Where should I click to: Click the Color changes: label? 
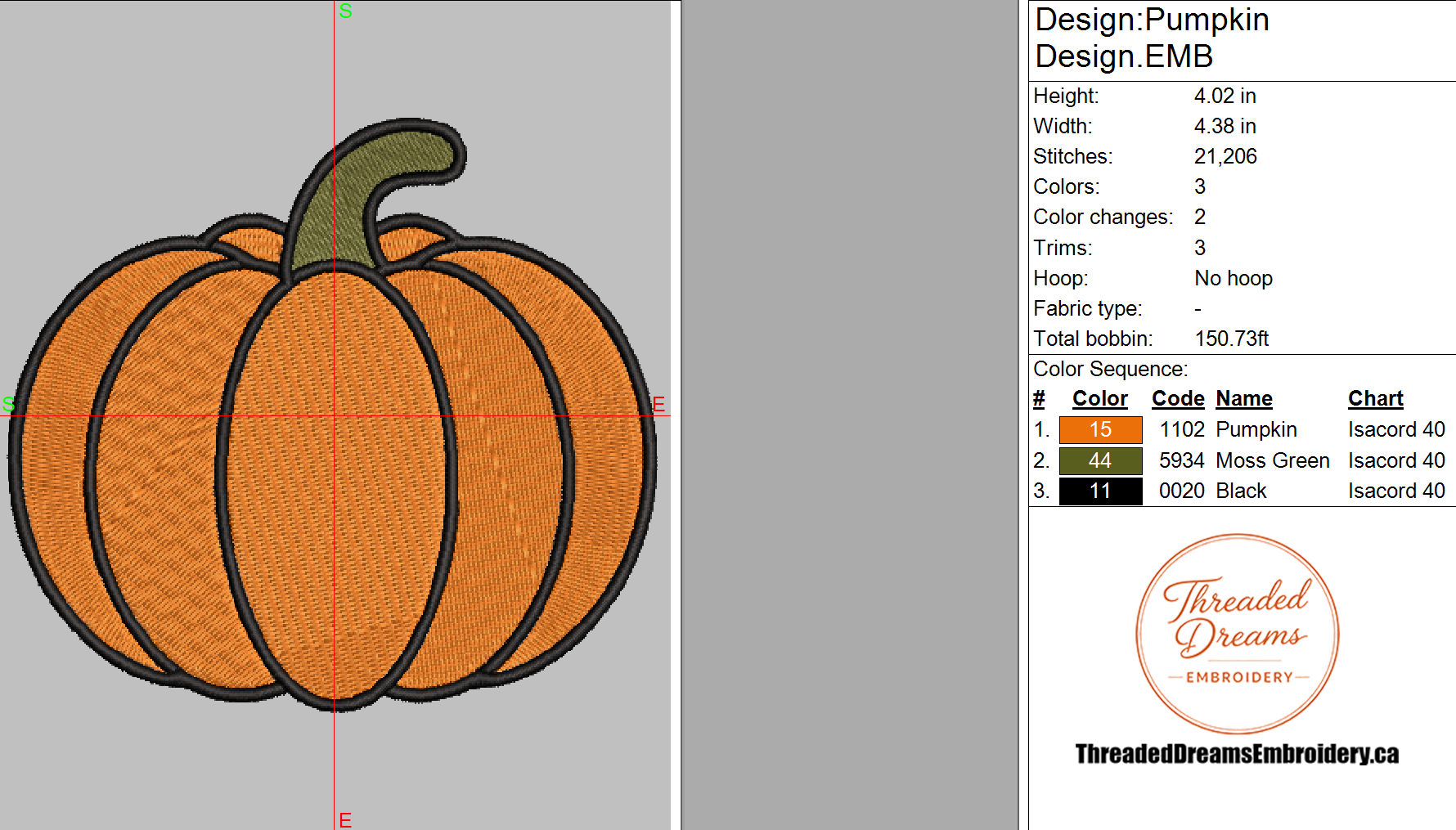(x=1103, y=217)
